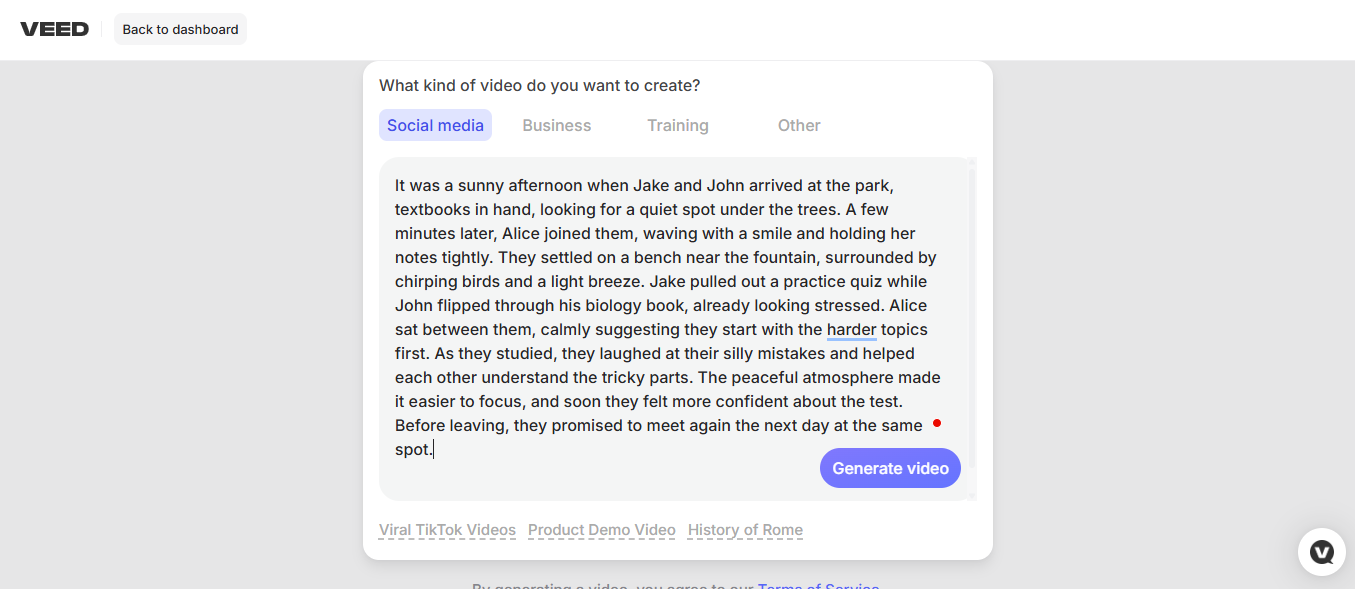Choose the Training video type
The height and width of the screenshot is (589, 1355).
pyautogui.click(x=678, y=125)
